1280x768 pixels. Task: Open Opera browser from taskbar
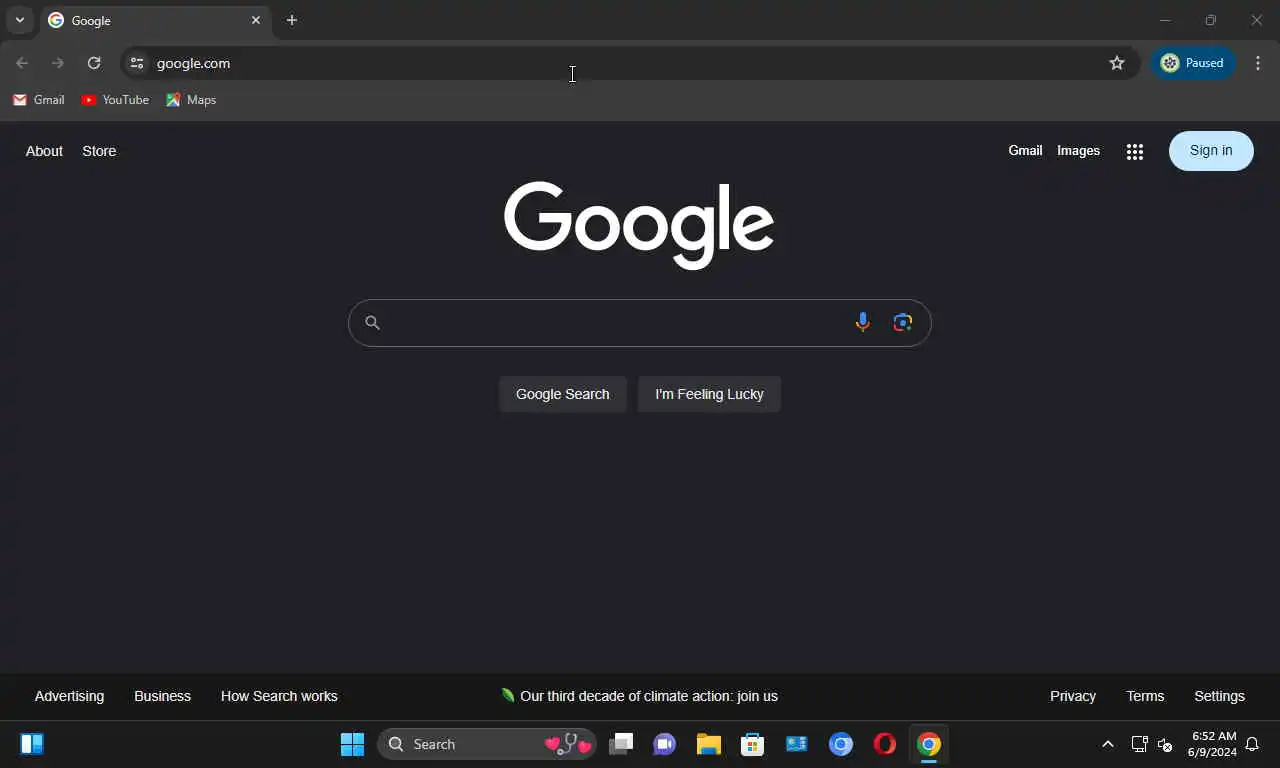click(x=885, y=744)
